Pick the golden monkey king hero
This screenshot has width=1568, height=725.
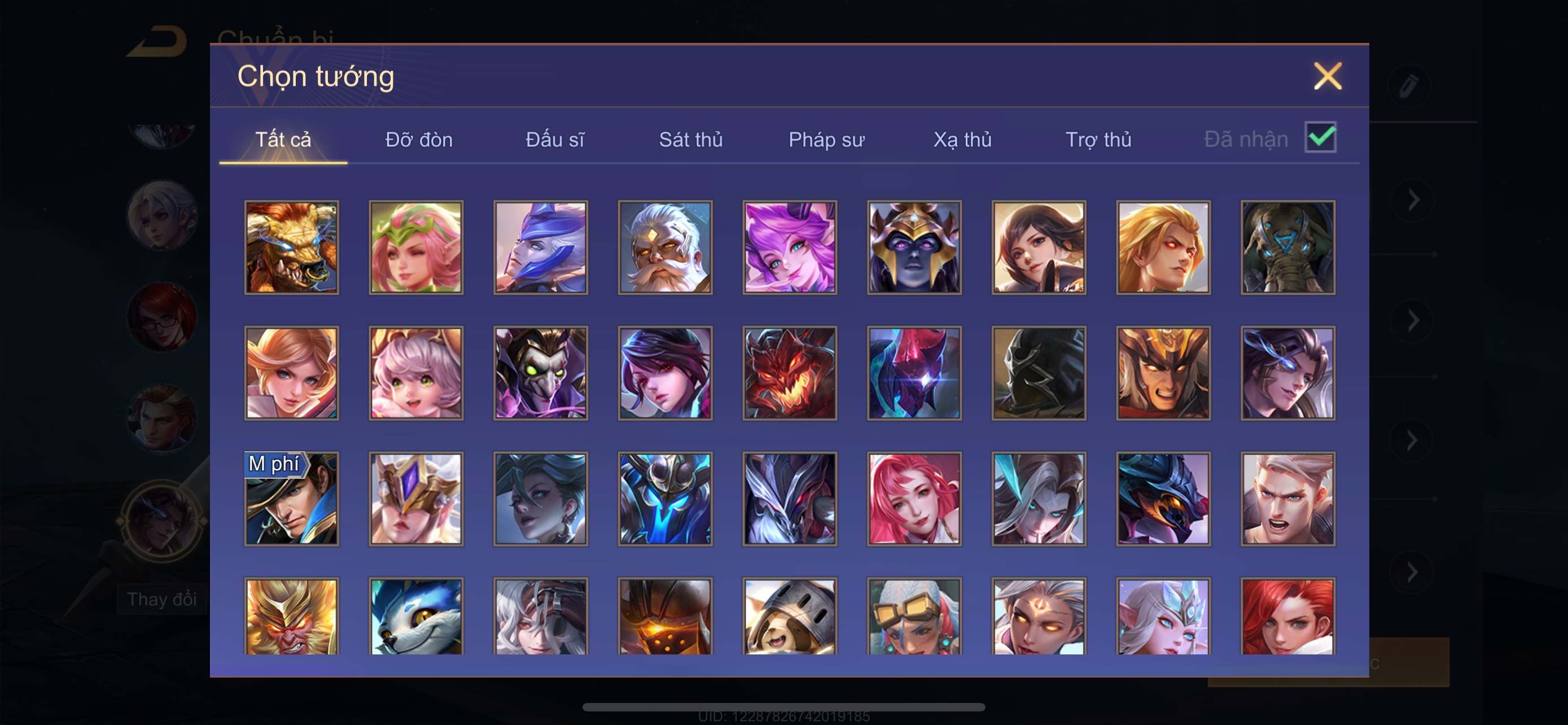coord(292,616)
